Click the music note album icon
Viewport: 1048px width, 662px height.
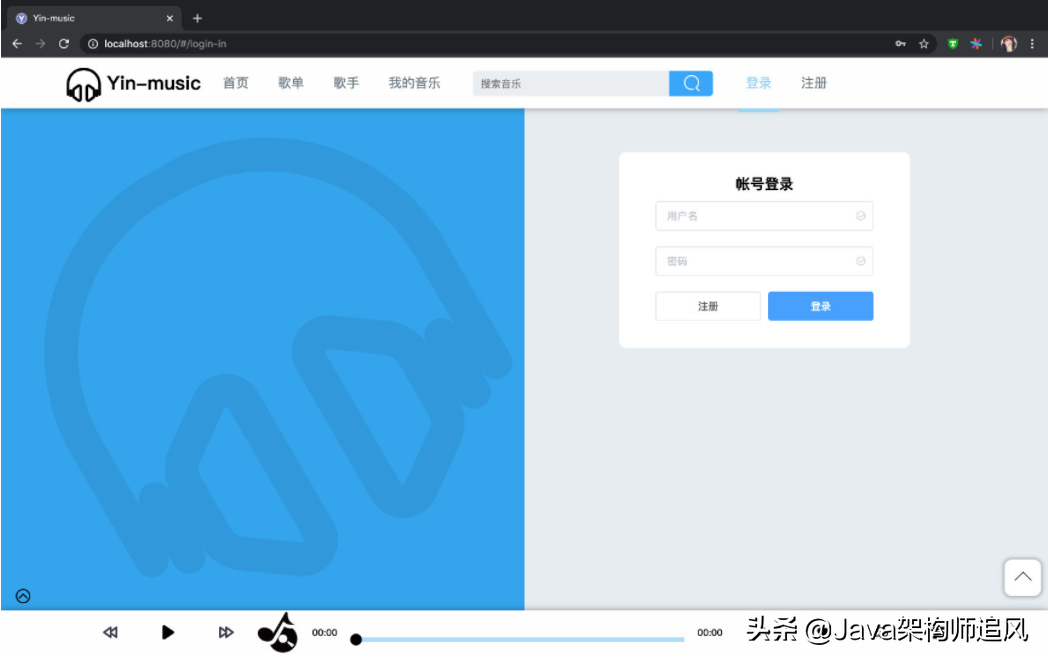(x=278, y=632)
